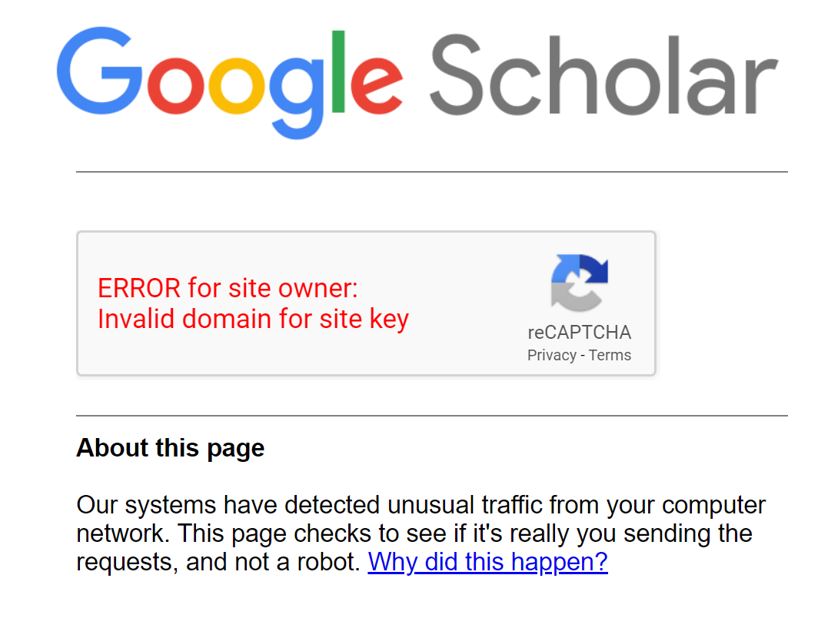The width and height of the screenshot is (826, 626).
Task: Click the gray Scholar wordmark
Action: click(602, 76)
